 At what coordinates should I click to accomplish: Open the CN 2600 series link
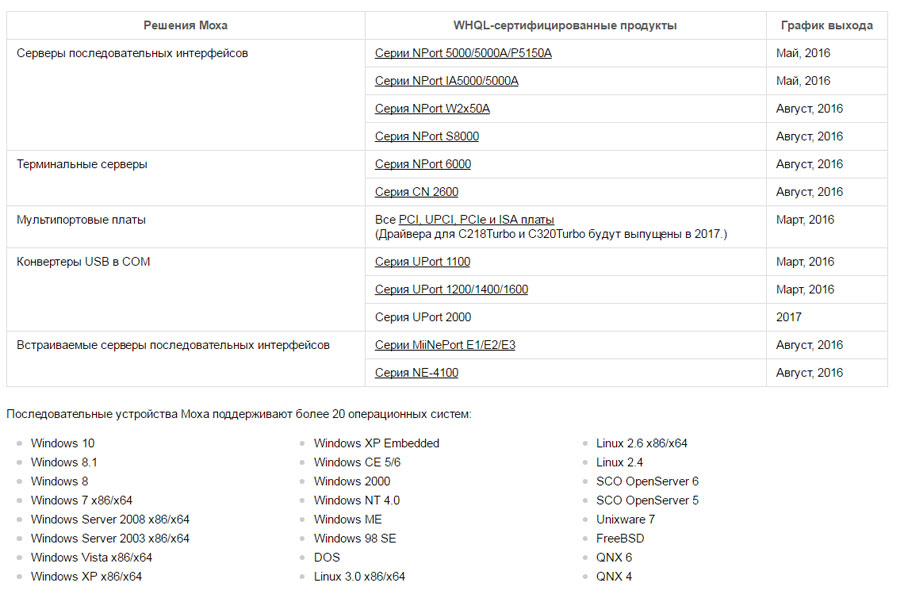[416, 192]
